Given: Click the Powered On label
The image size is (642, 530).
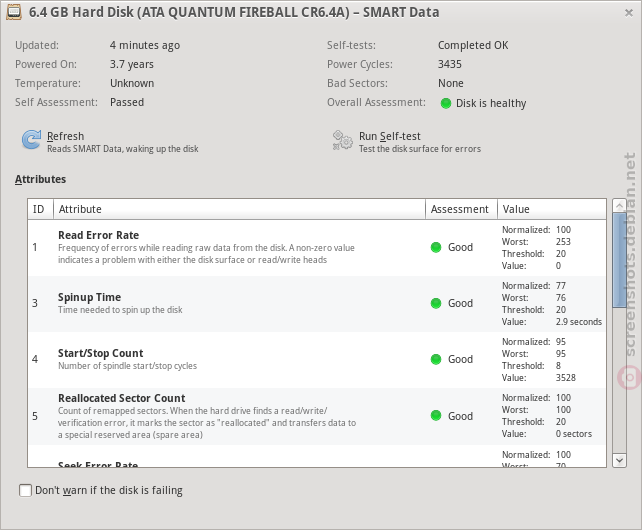Looking at the screenshot, I should (x=46, y=64).
